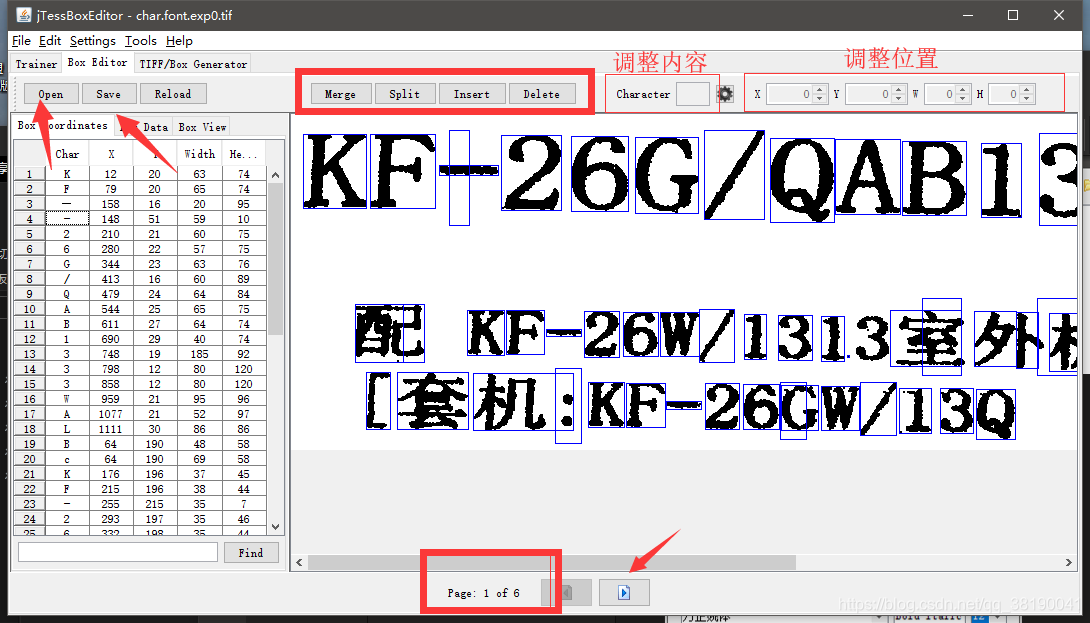Screen dimensions: 1090x623
Task: Open the Edit menu
Action: (x=50, y=41)
